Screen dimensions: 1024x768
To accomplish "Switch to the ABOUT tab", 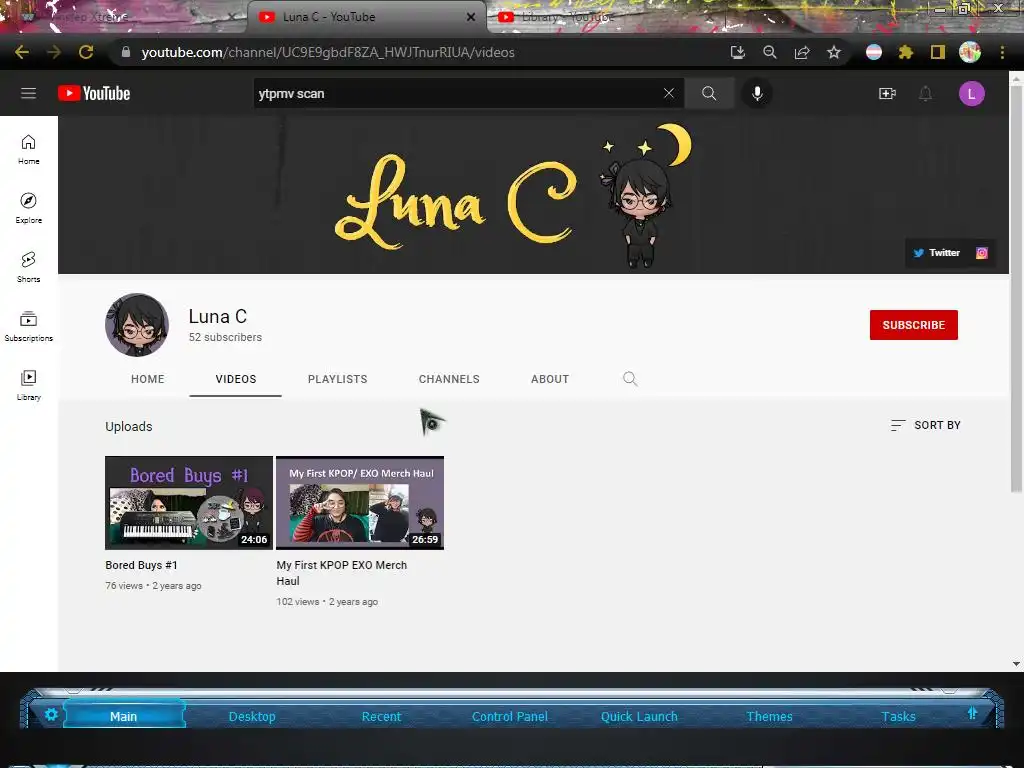I will coord(550,379).
